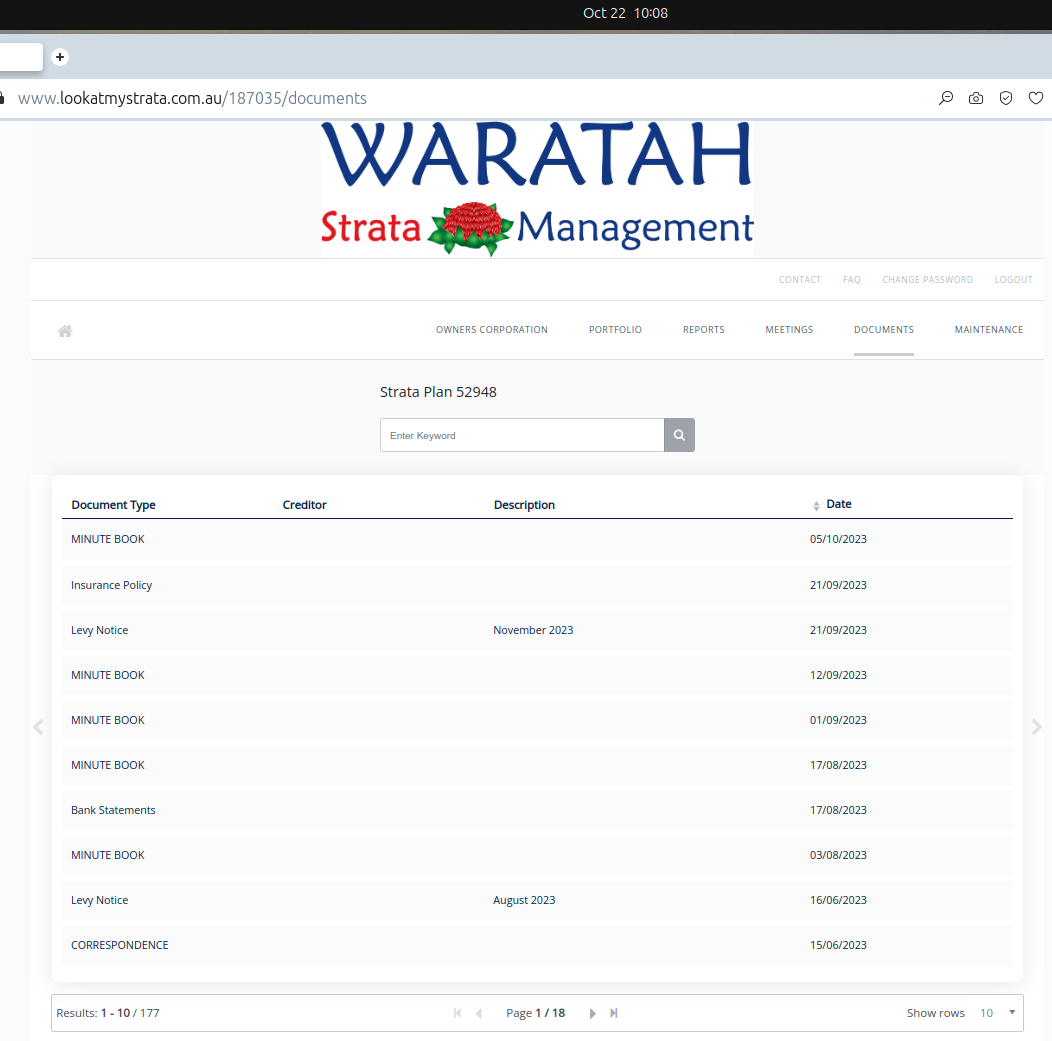Open the Owners Corporation menu
This screenshot has height=1041, width=1052.
(x=492, y=329)
